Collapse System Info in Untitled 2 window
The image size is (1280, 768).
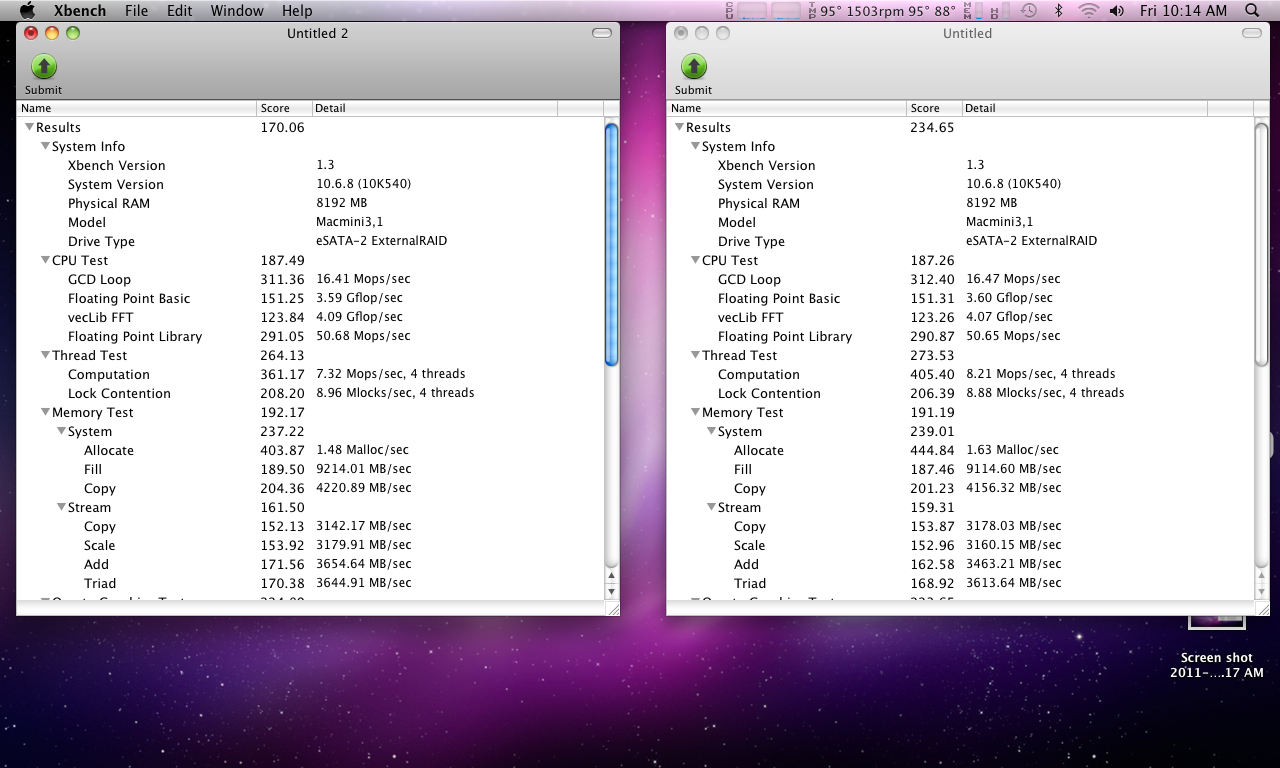pos(45,146)
